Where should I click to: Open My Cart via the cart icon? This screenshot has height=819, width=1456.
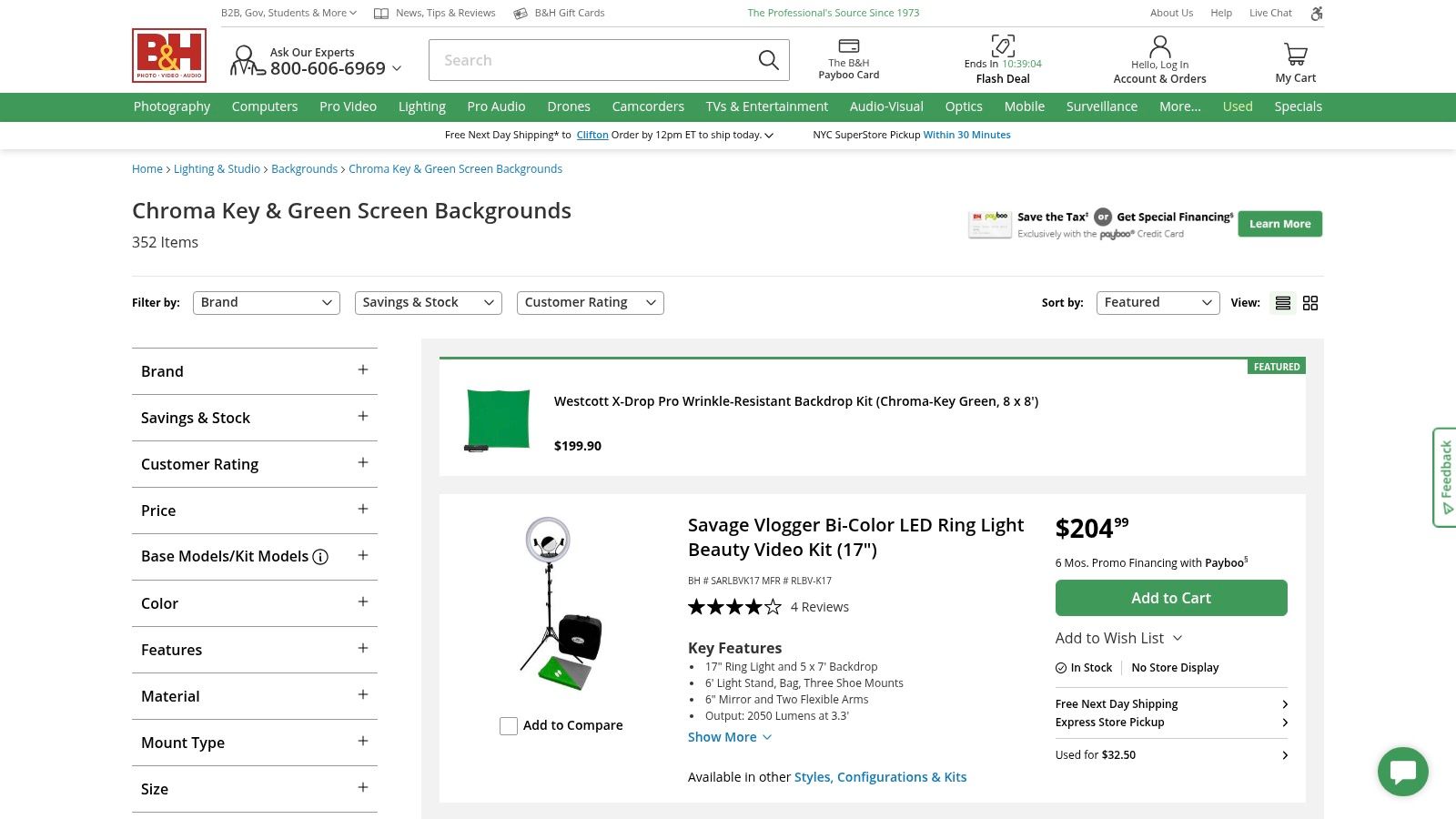1295,53
